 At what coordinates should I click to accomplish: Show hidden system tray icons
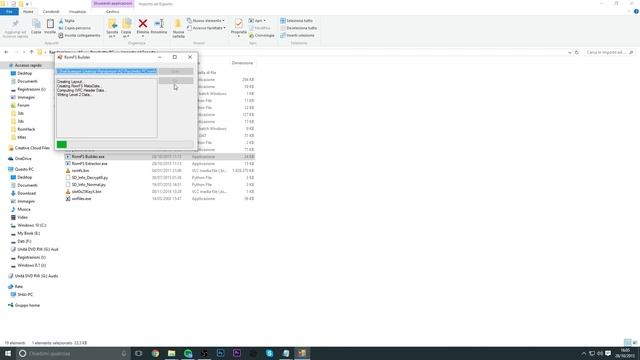(584, 353)
